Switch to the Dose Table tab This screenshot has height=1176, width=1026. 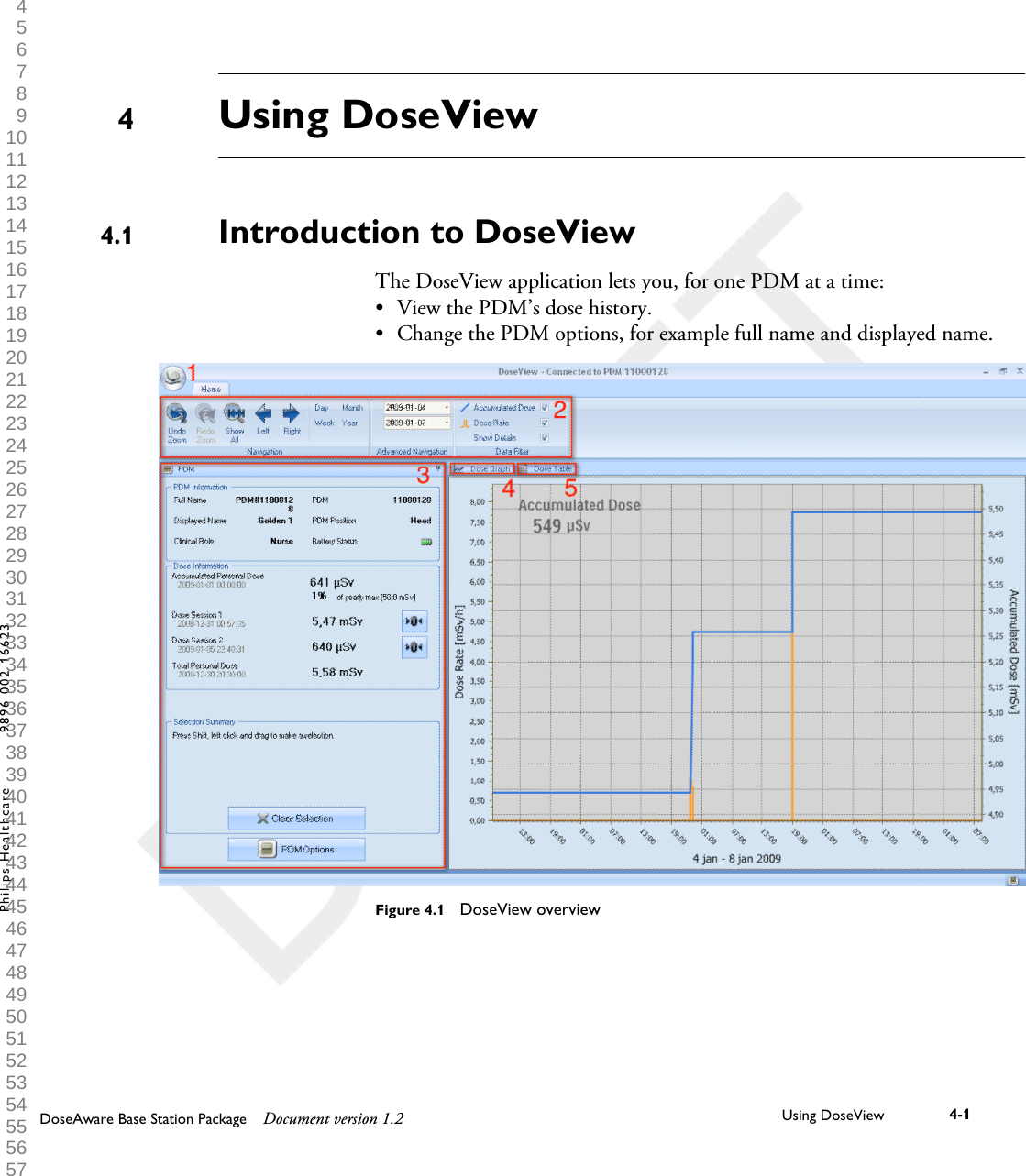click(x=549, y=468)
